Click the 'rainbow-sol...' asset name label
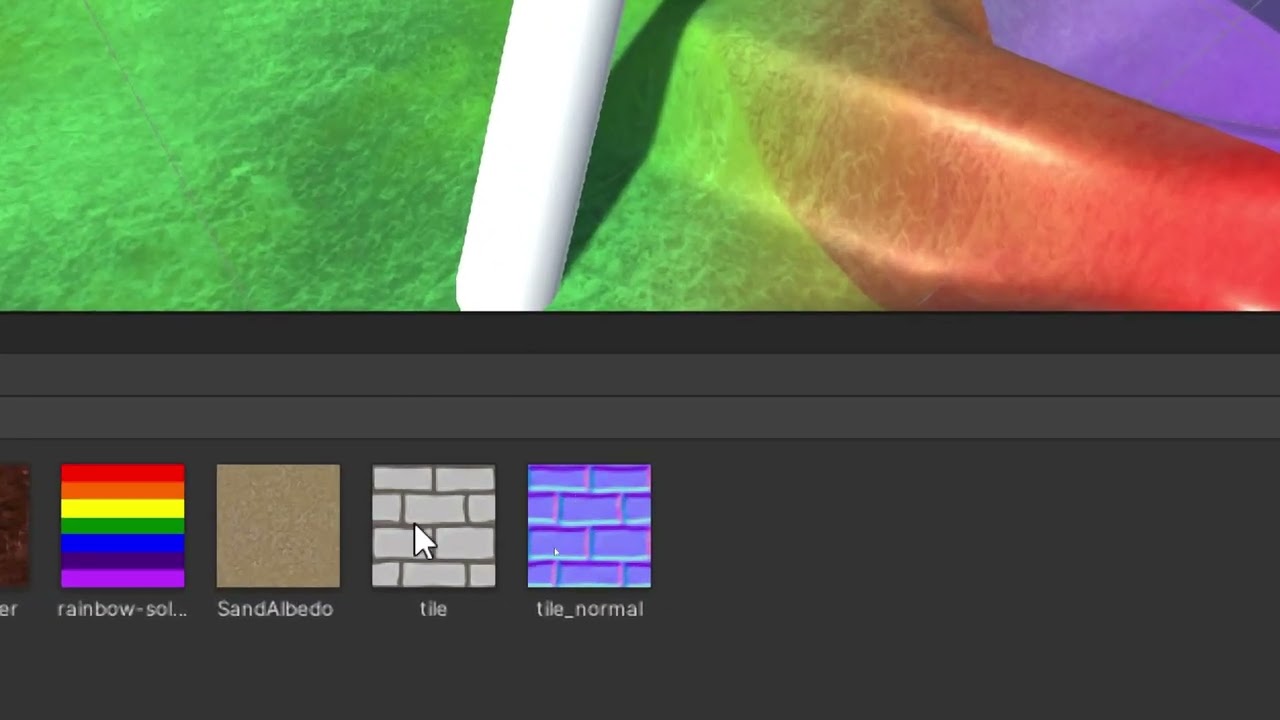Screen dimensions: 1280x720 click(122, 609)
